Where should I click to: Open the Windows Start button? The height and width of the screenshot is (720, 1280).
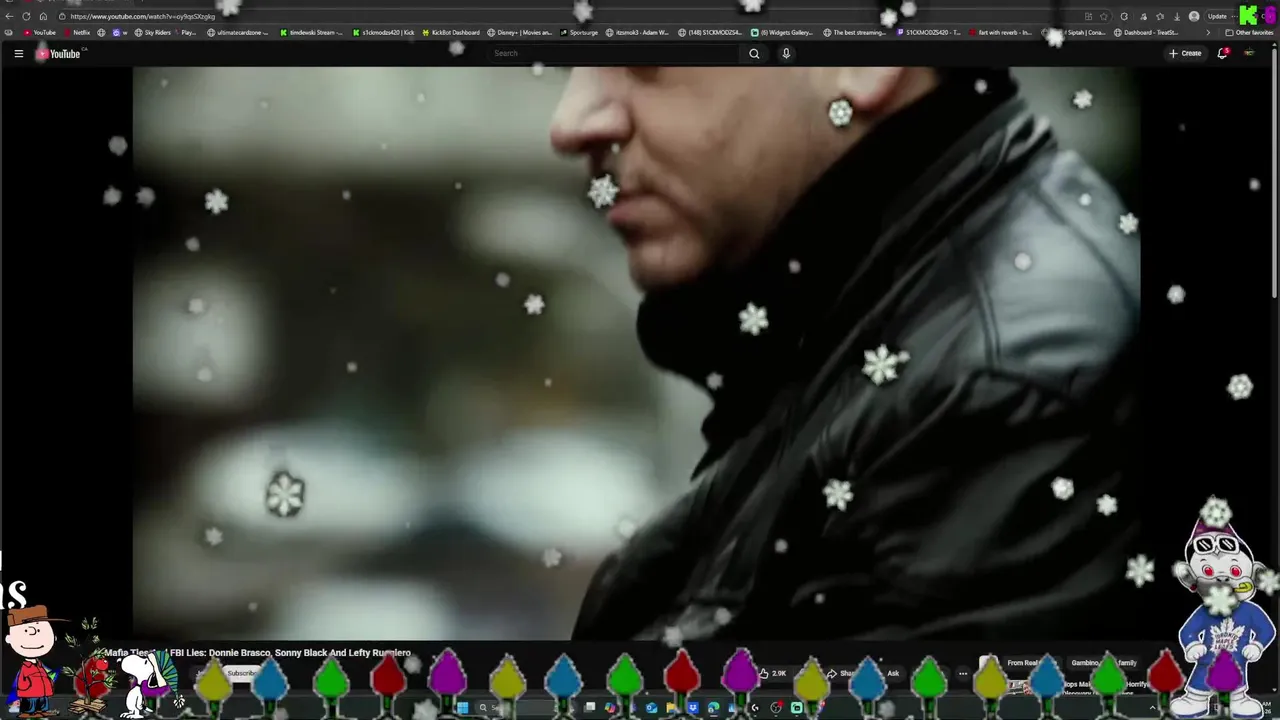[x=462, y=707]
